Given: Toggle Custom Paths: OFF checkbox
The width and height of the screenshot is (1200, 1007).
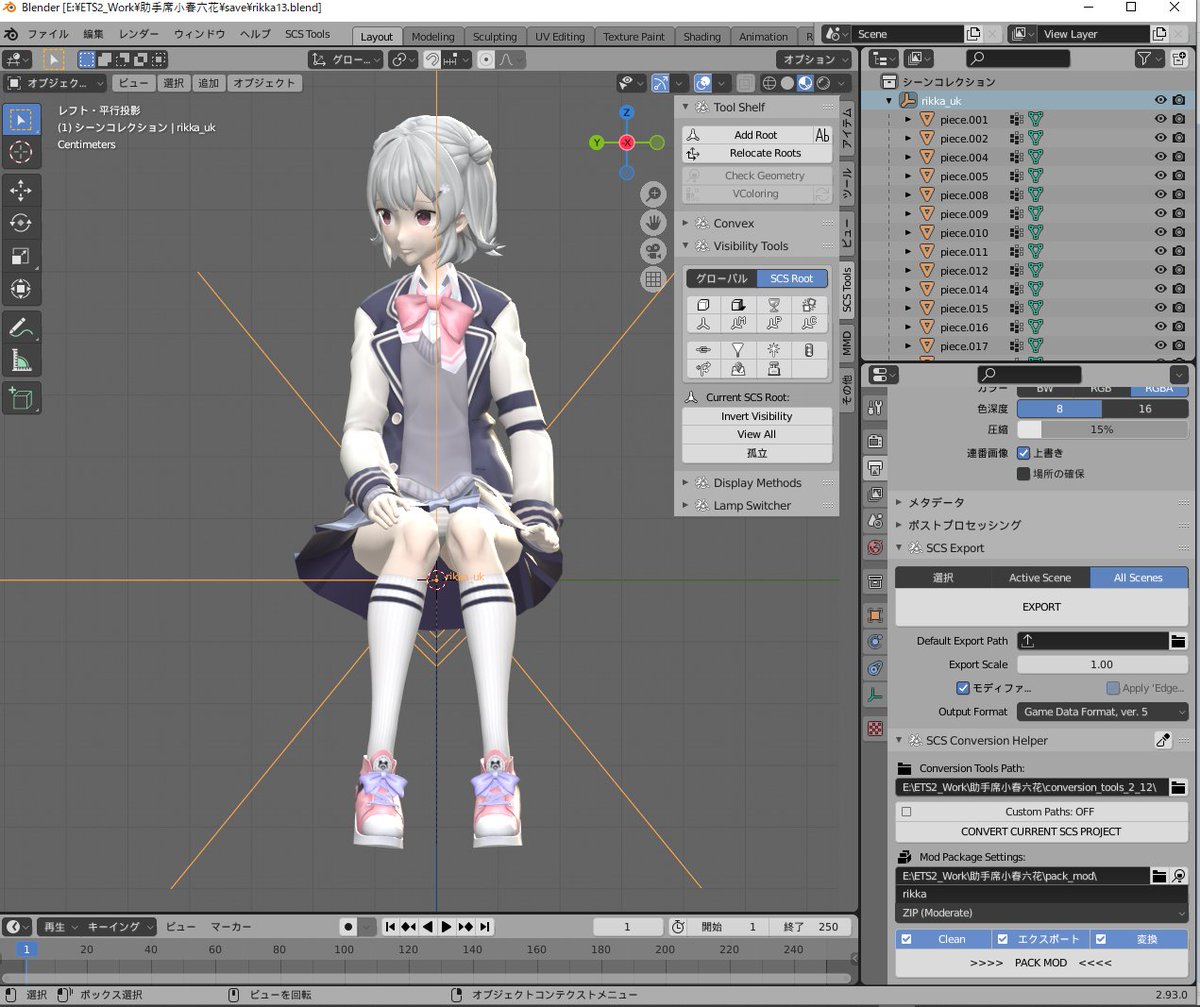Looking at the screenshot, I should pyautogui.click(x=906, y=812).
